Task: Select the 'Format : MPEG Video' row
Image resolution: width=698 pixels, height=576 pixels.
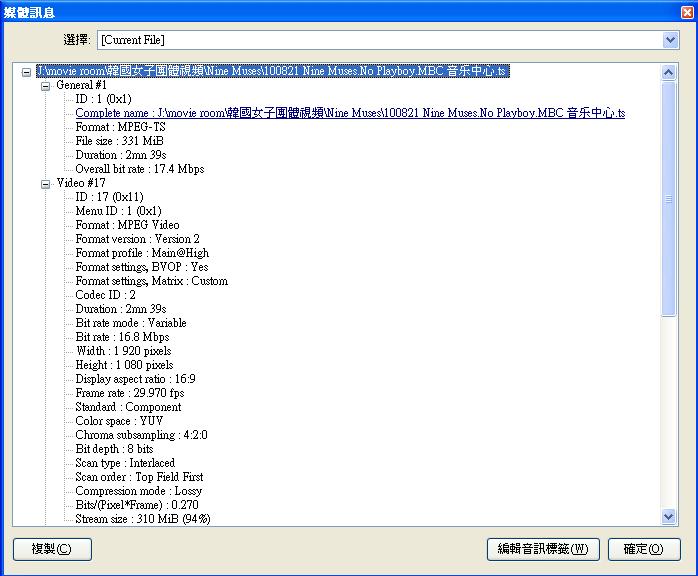Action: (127, 225)
